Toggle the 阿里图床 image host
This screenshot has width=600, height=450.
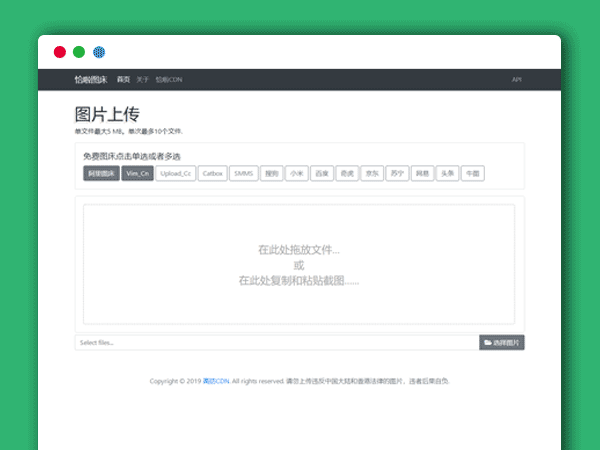pos(102,173)
